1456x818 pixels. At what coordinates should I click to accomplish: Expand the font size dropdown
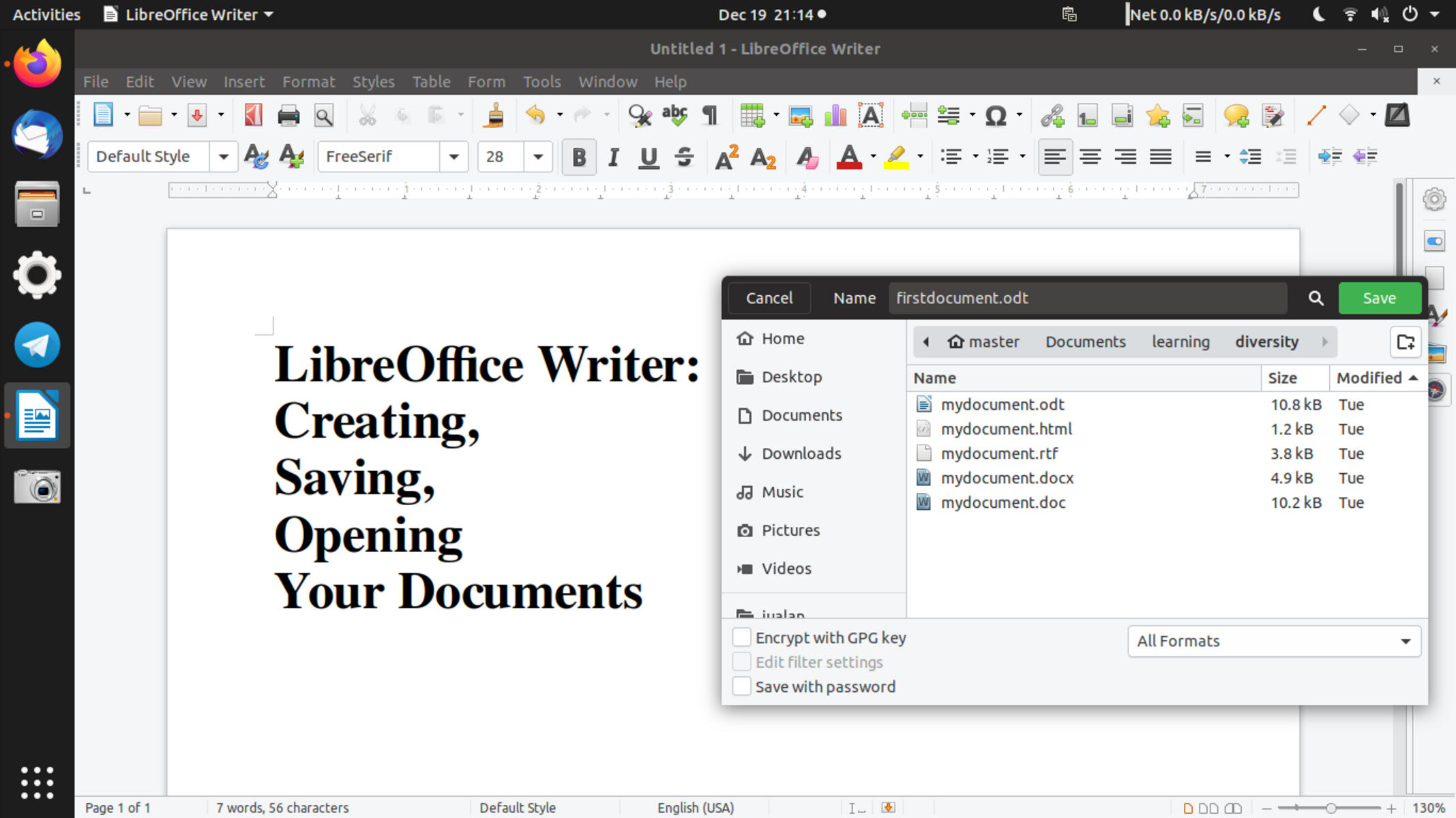(x=538, y=157)
